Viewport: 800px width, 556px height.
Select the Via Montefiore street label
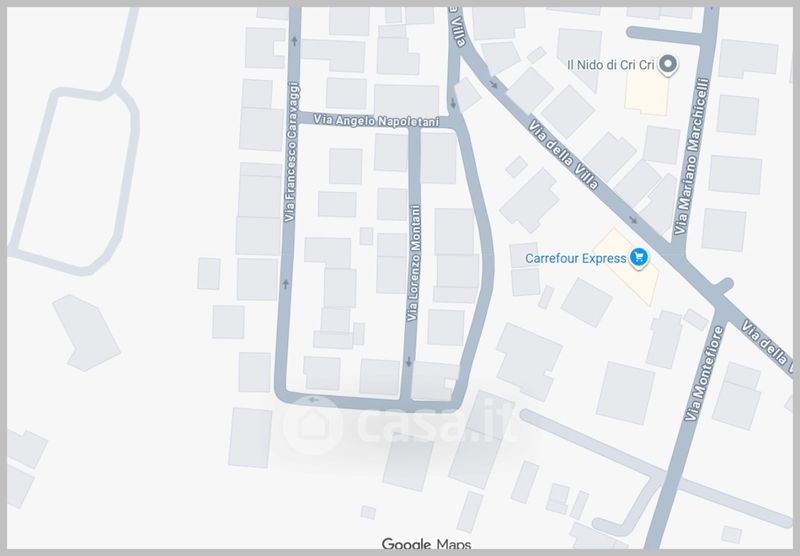[x=704, y=373]
